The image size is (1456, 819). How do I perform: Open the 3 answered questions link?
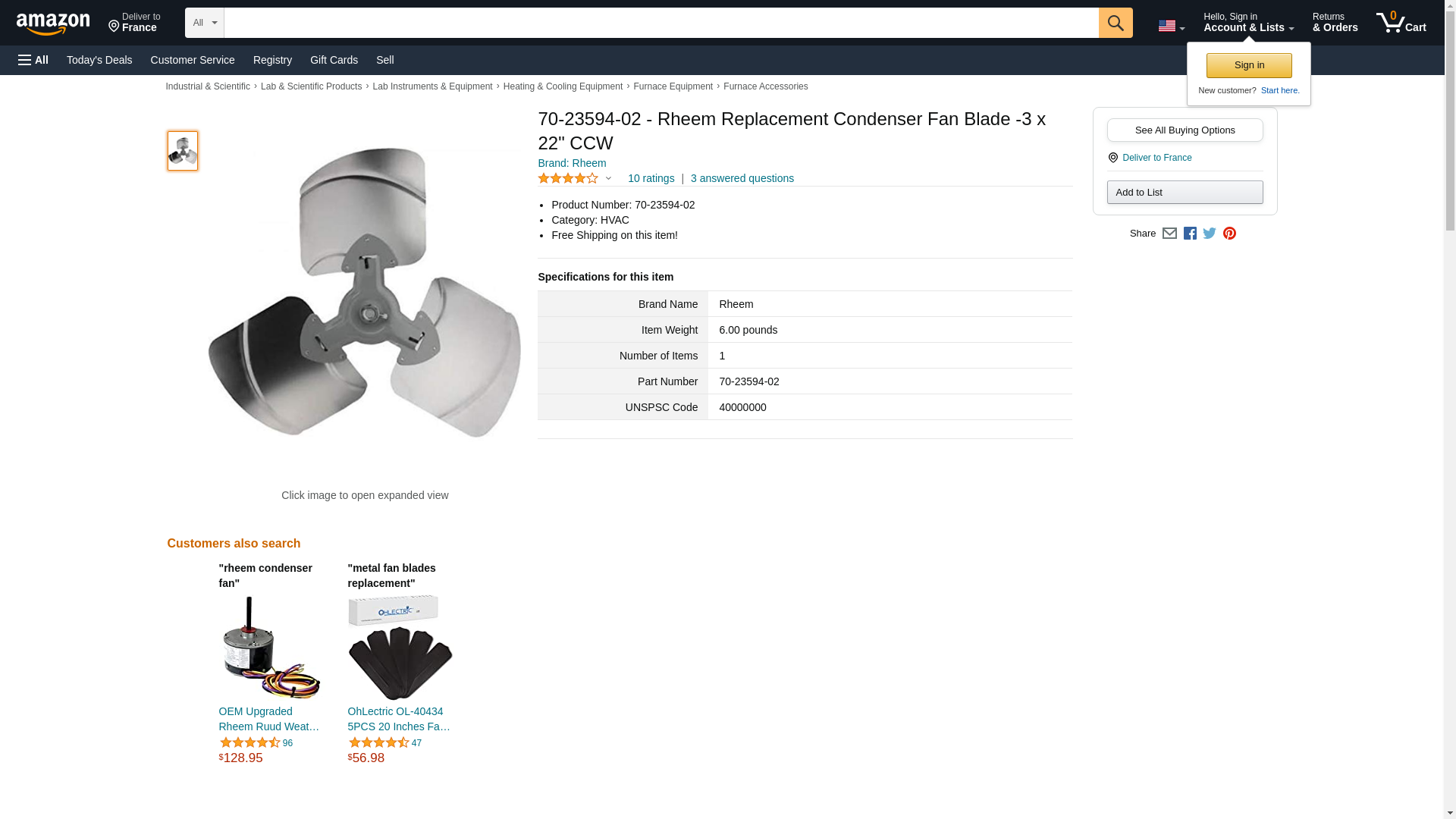tap(742, 178)
